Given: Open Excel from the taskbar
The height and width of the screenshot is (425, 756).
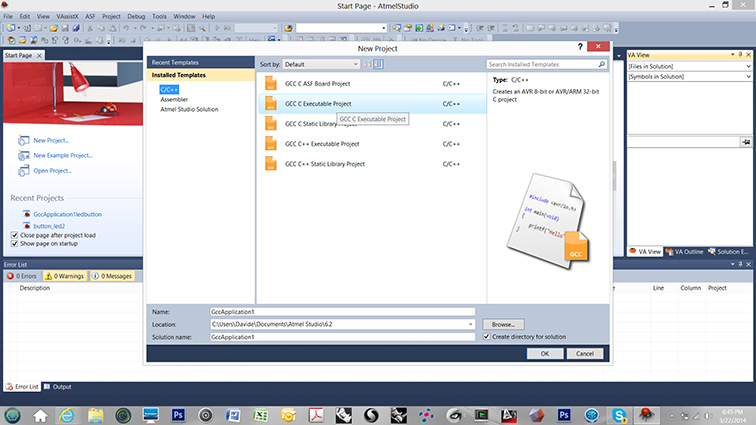Looking at the screenshot, I should click(261, 415).
